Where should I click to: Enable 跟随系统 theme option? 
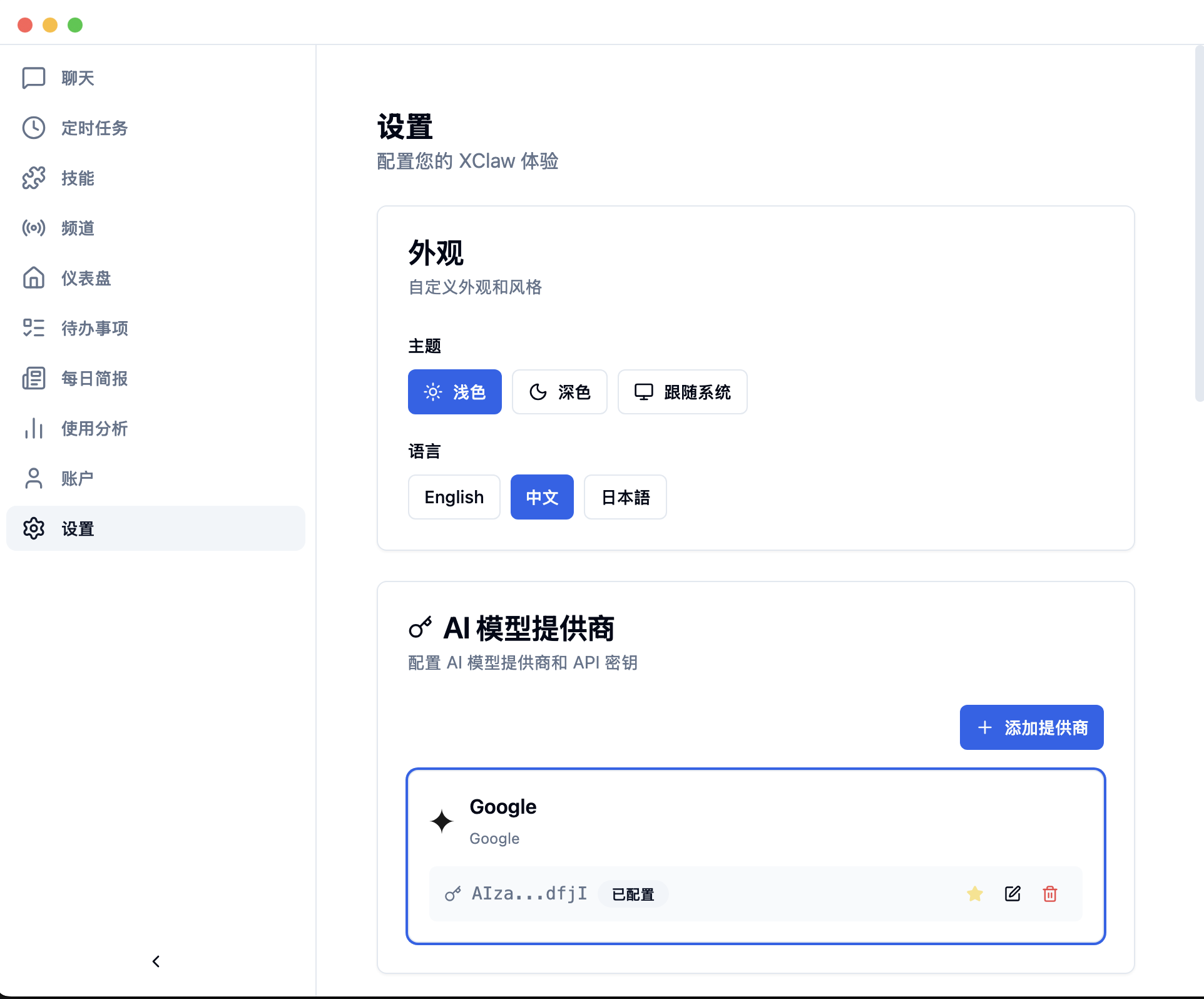[682, 392]
